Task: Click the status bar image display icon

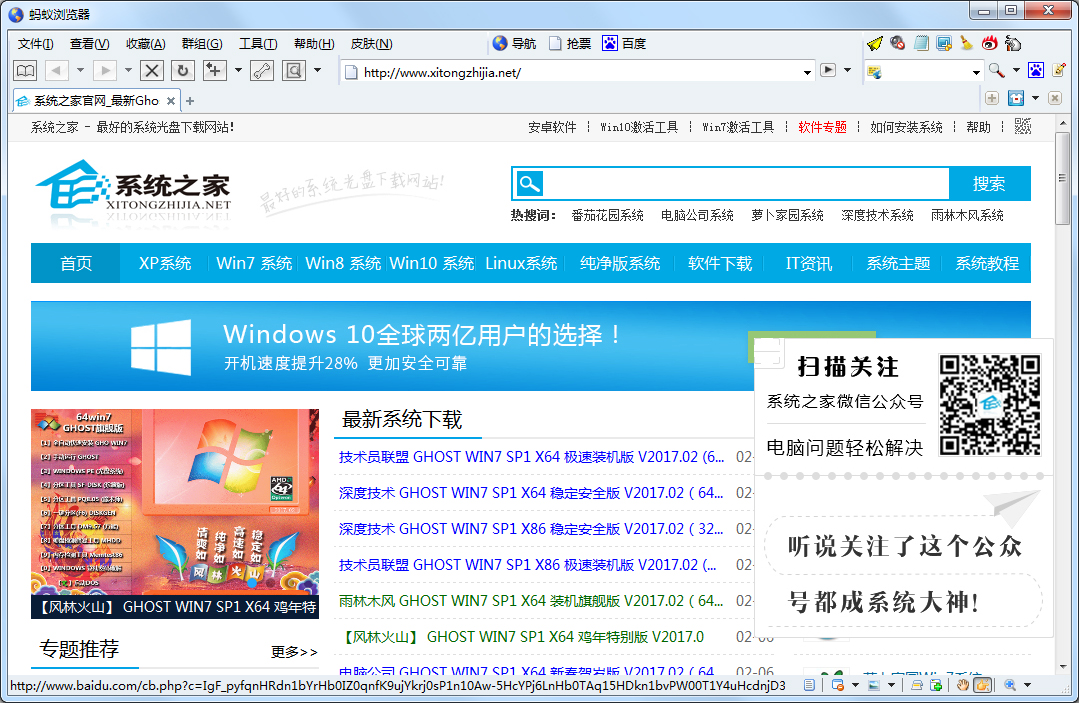Action: pos(874,685)
